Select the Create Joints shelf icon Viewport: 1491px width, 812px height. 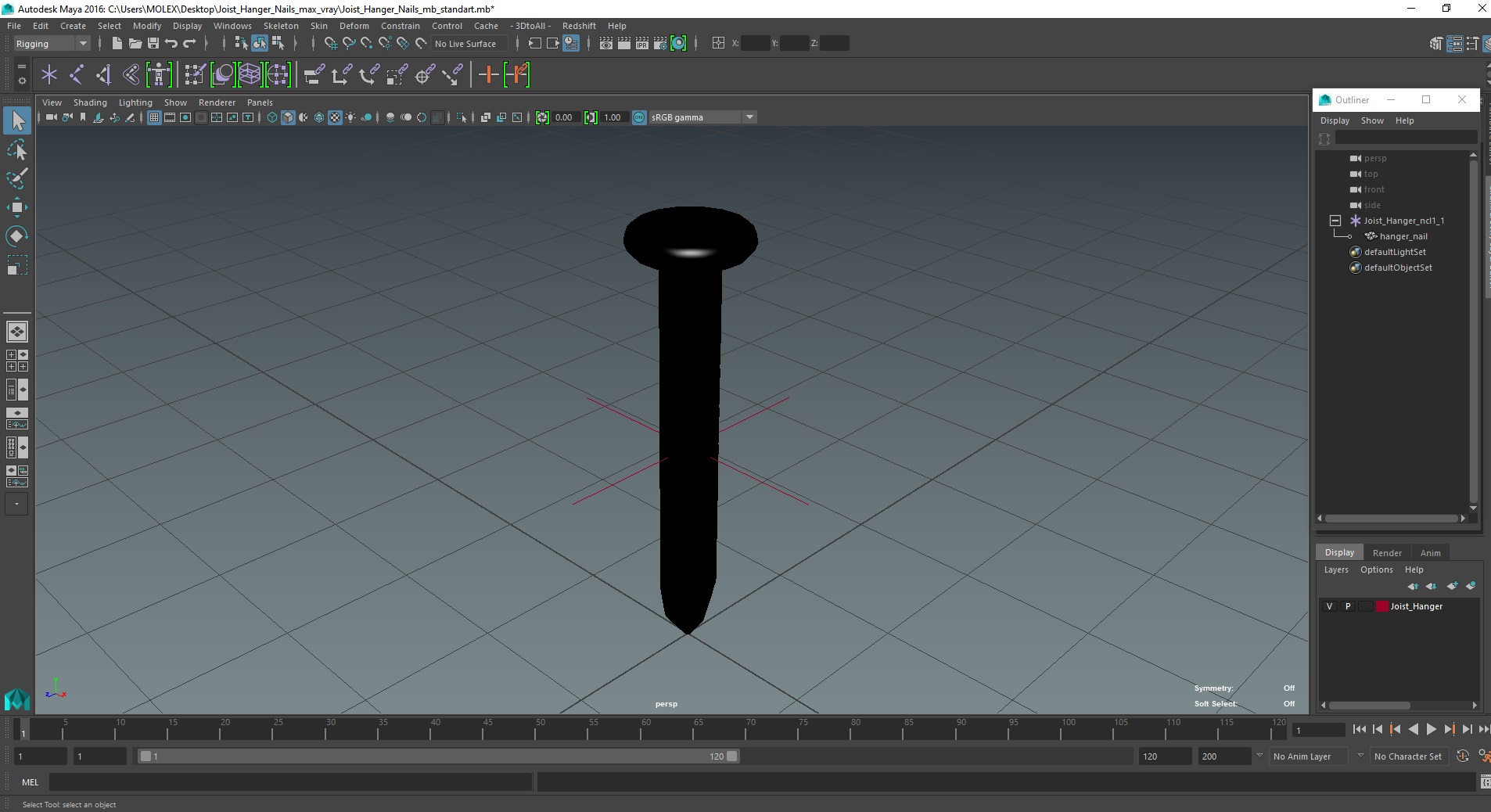click(x=77, y=75)
